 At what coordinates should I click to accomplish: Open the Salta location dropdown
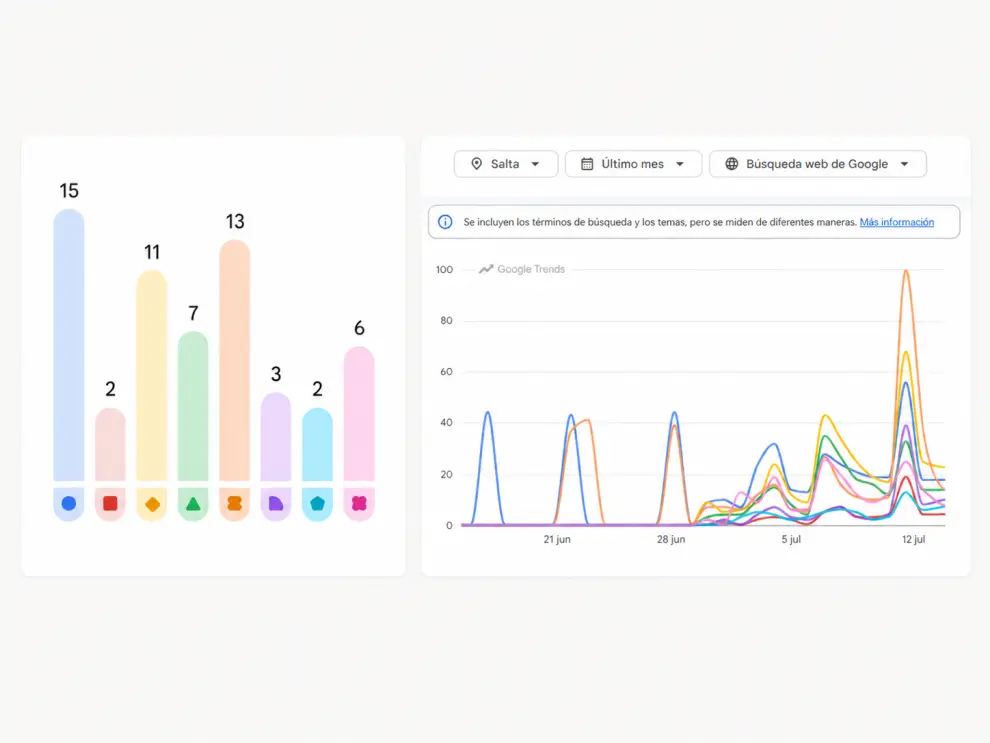coord(506,164)
